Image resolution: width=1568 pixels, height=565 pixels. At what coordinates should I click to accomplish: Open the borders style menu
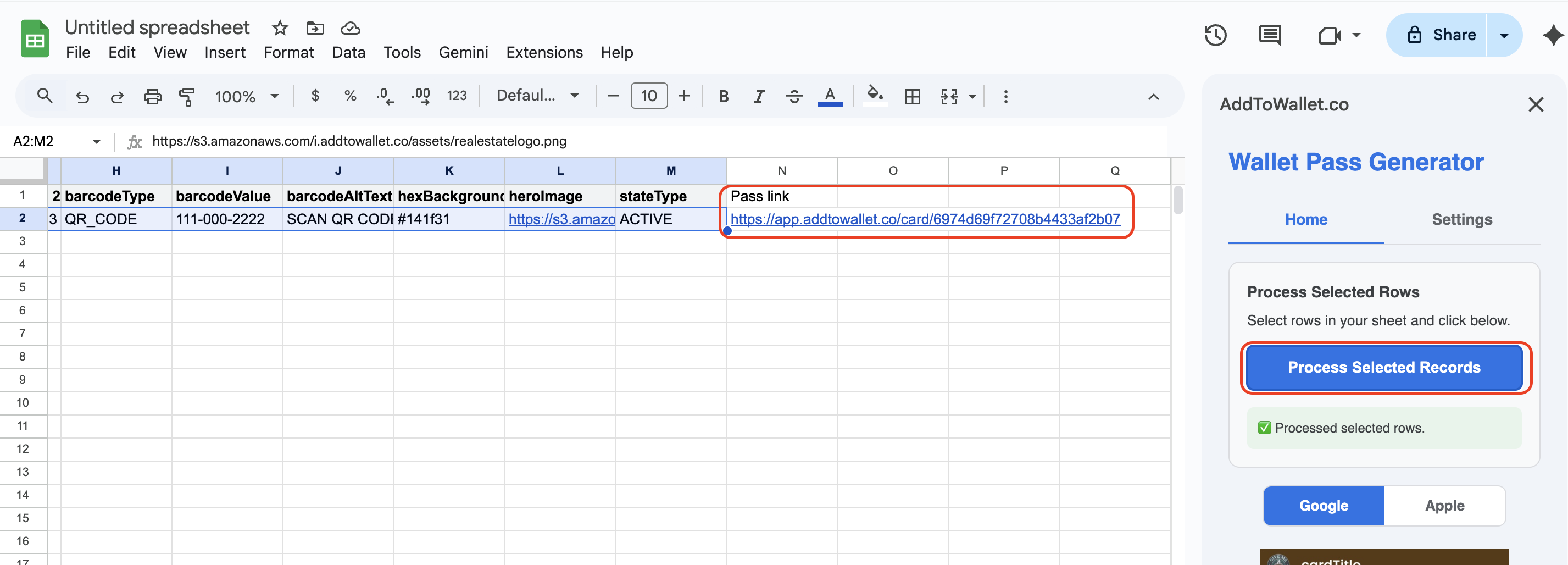click(x=911, y=96)
